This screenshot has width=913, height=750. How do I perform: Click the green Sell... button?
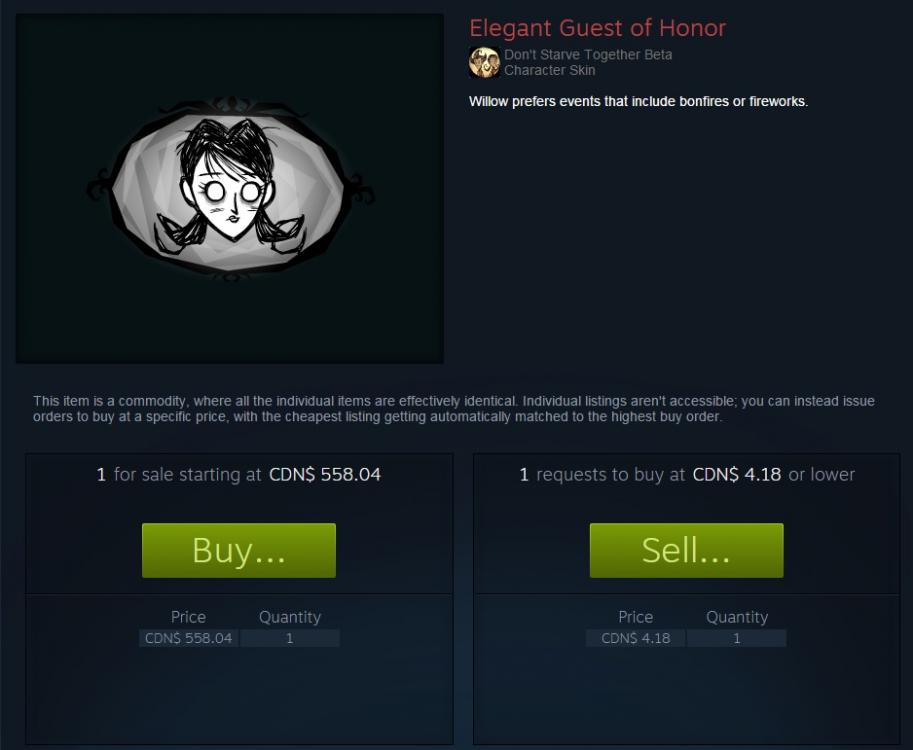coord(686,550)
